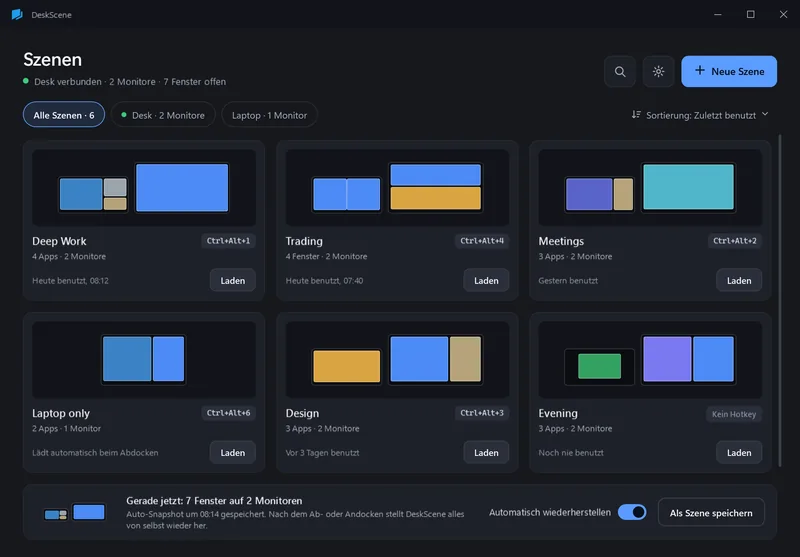Click the vertical scrollbar of scene list
800x557 pixels.
pos(780,301)
